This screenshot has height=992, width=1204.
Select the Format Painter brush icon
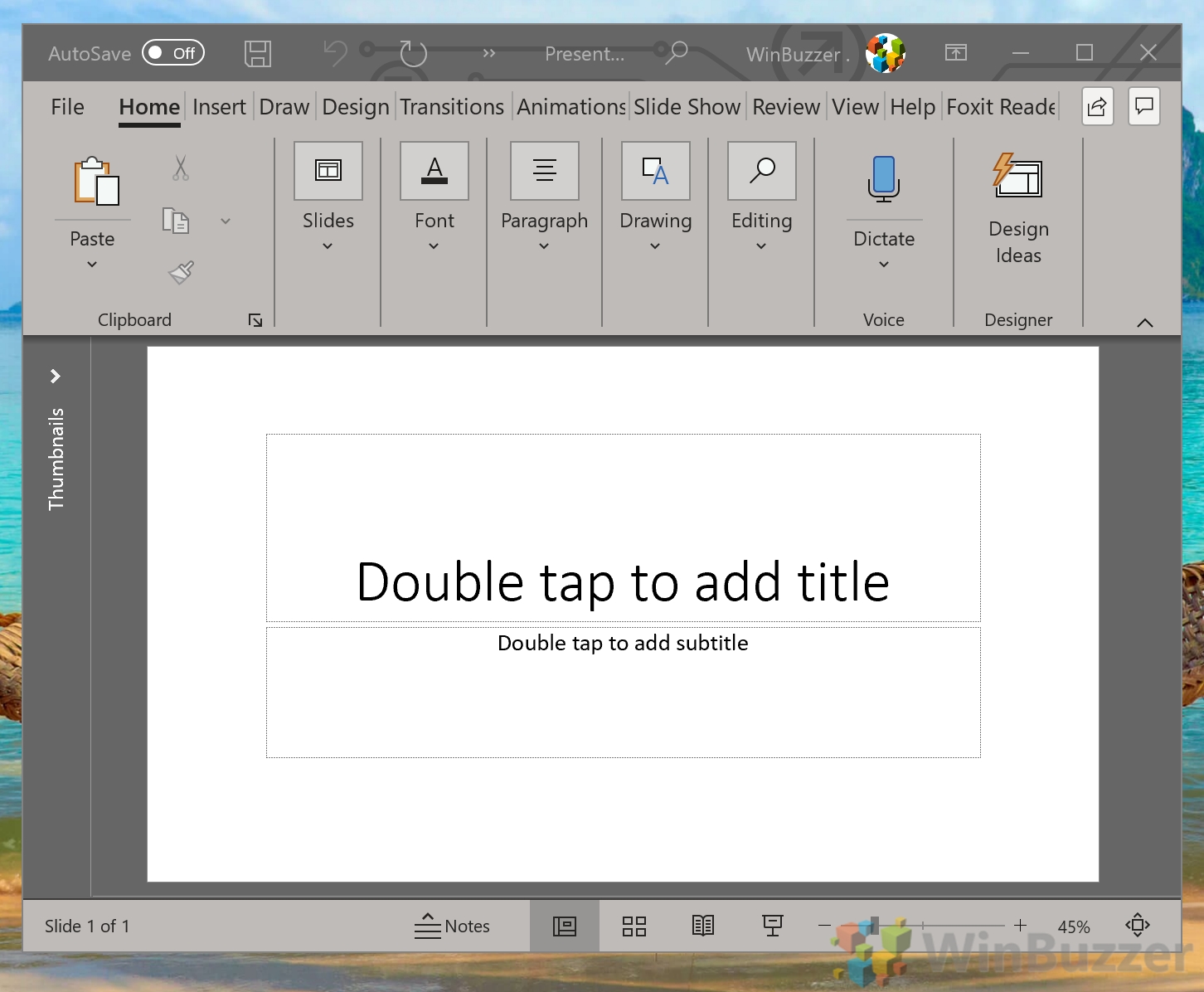point(181,272)
